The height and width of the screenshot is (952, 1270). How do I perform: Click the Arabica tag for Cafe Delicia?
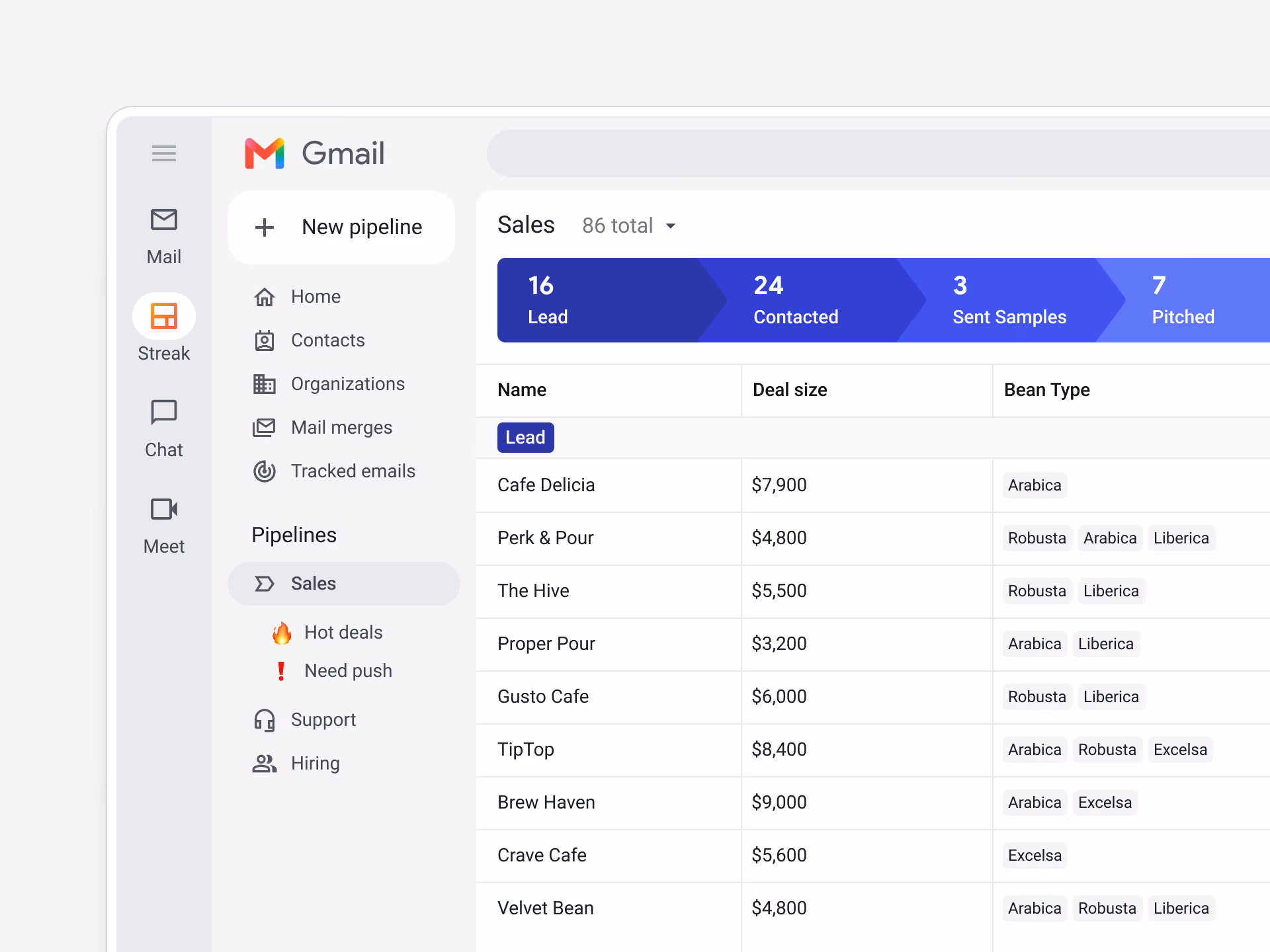[x=1035, y=485]
